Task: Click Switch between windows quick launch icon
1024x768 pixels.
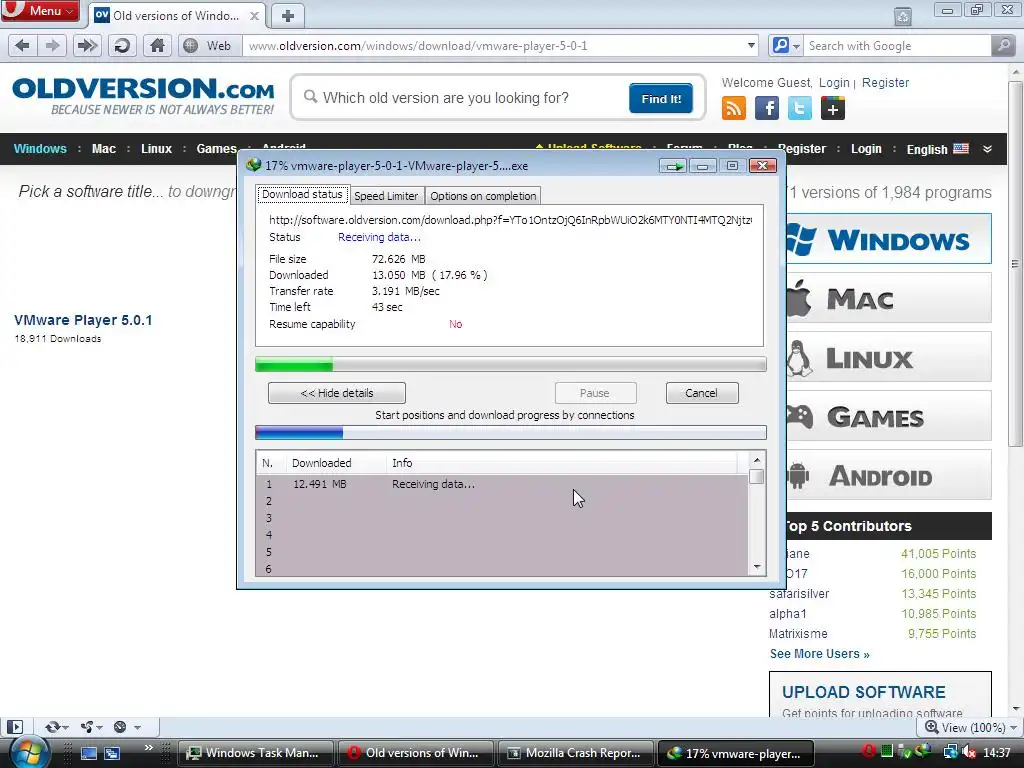Action: coord(112,753)
